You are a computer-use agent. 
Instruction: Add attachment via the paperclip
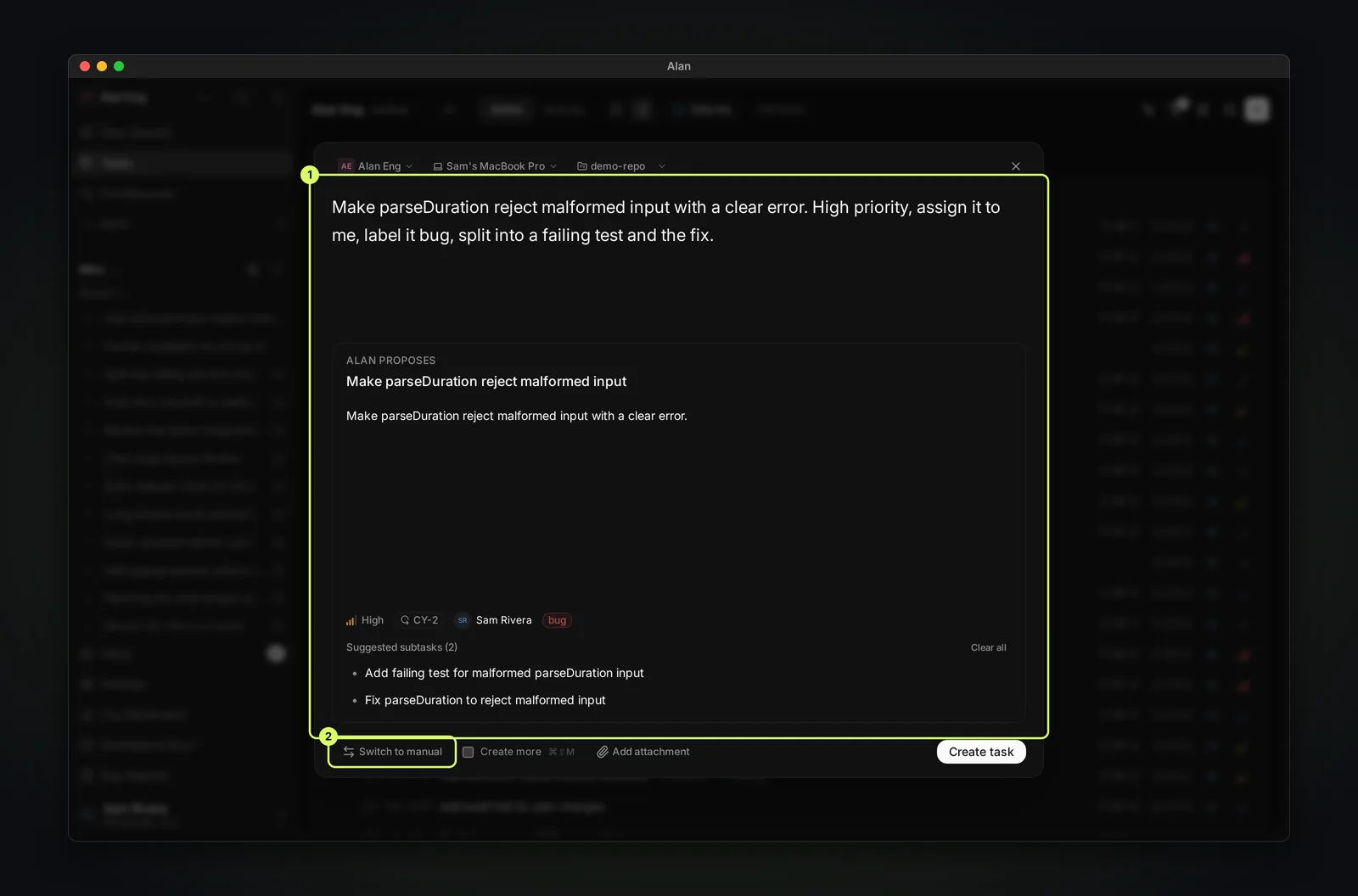point(643,752)
